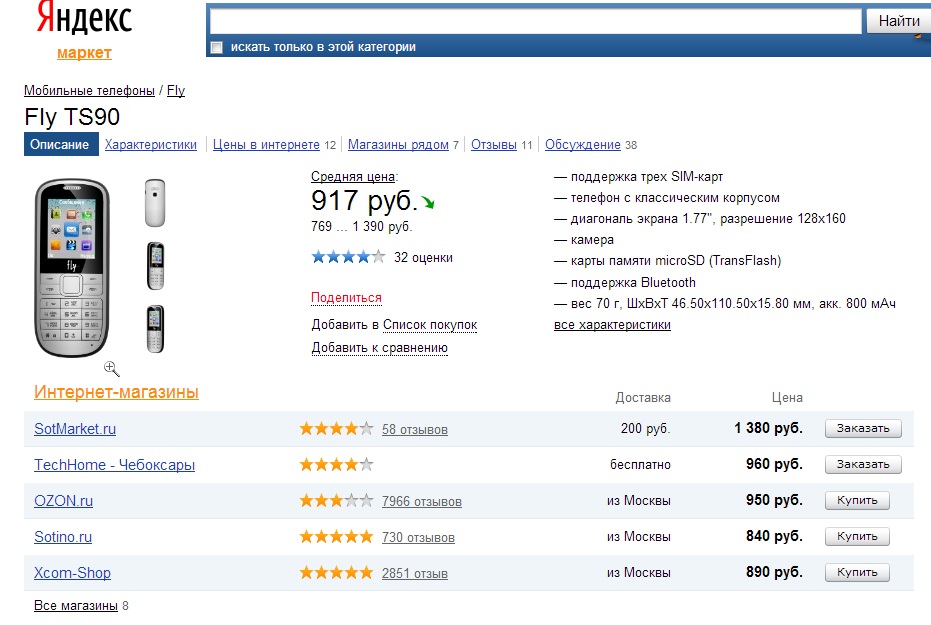Click the '32 оценки' rating count
The image size is (931, 625).
coord(423,258)
